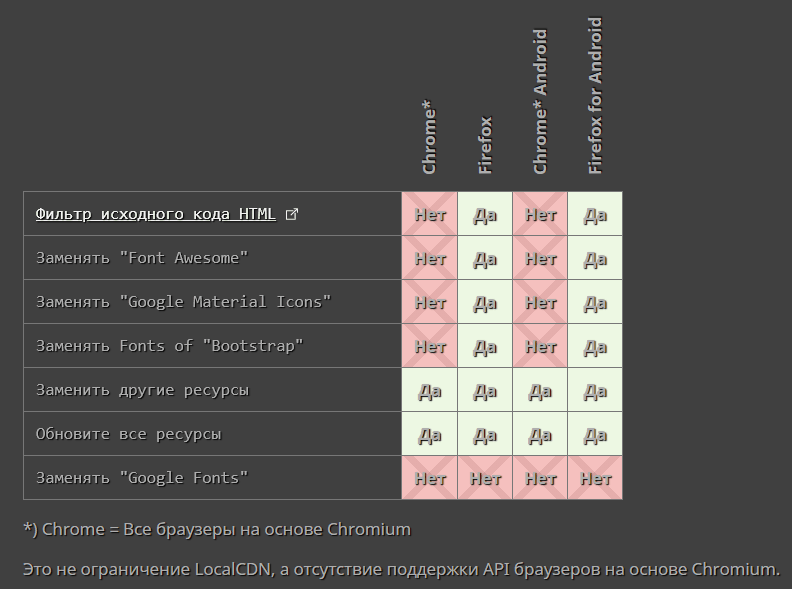Click the external link icon beside HTML filter
This screenshot has width=792, height=589.
[x=292, y=214]
